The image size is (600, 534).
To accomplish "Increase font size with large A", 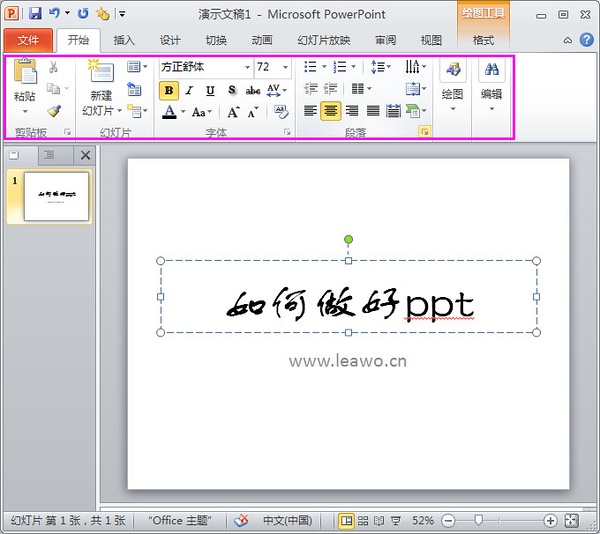I will point(233,112).
